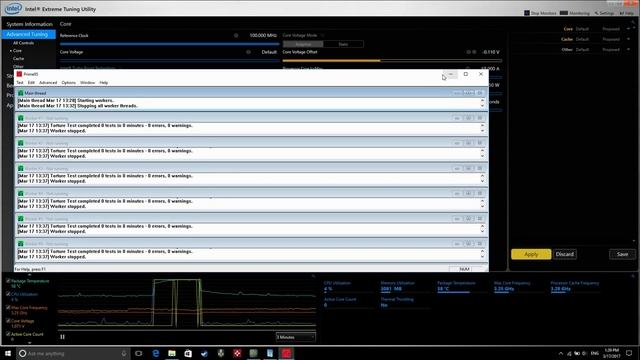Minimize the Main thread child window
This screenshot has width=640, height=360.
(x=457, y=93)
